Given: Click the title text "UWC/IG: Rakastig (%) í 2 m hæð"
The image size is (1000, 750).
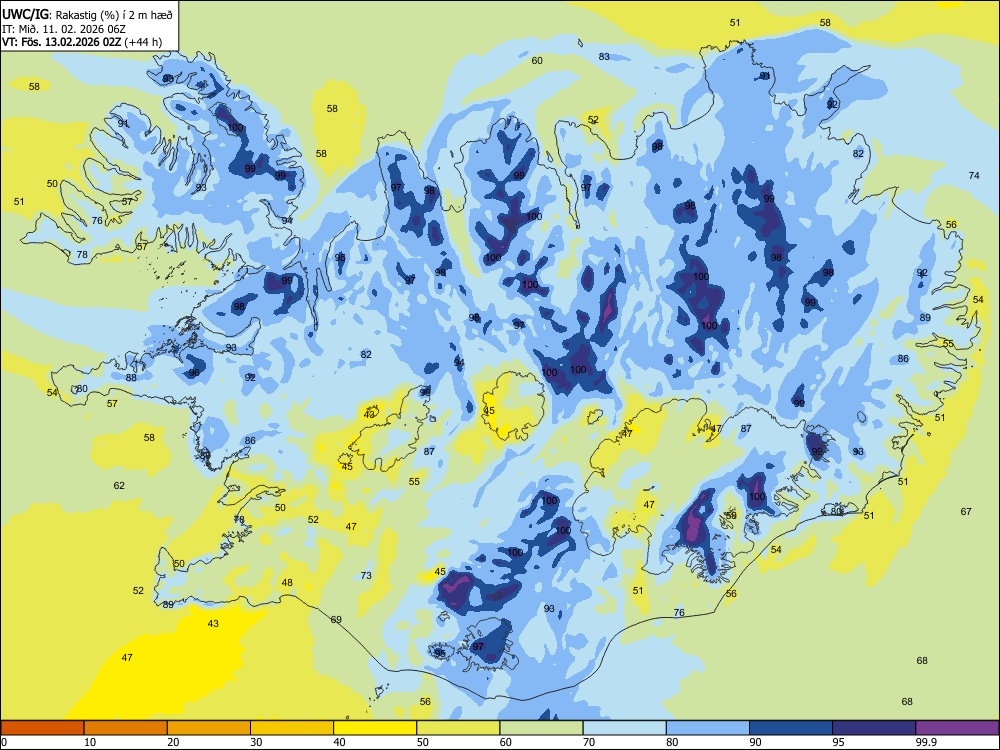Looking at the screenshot, I should pyautogui.click(x=87, y=14).
